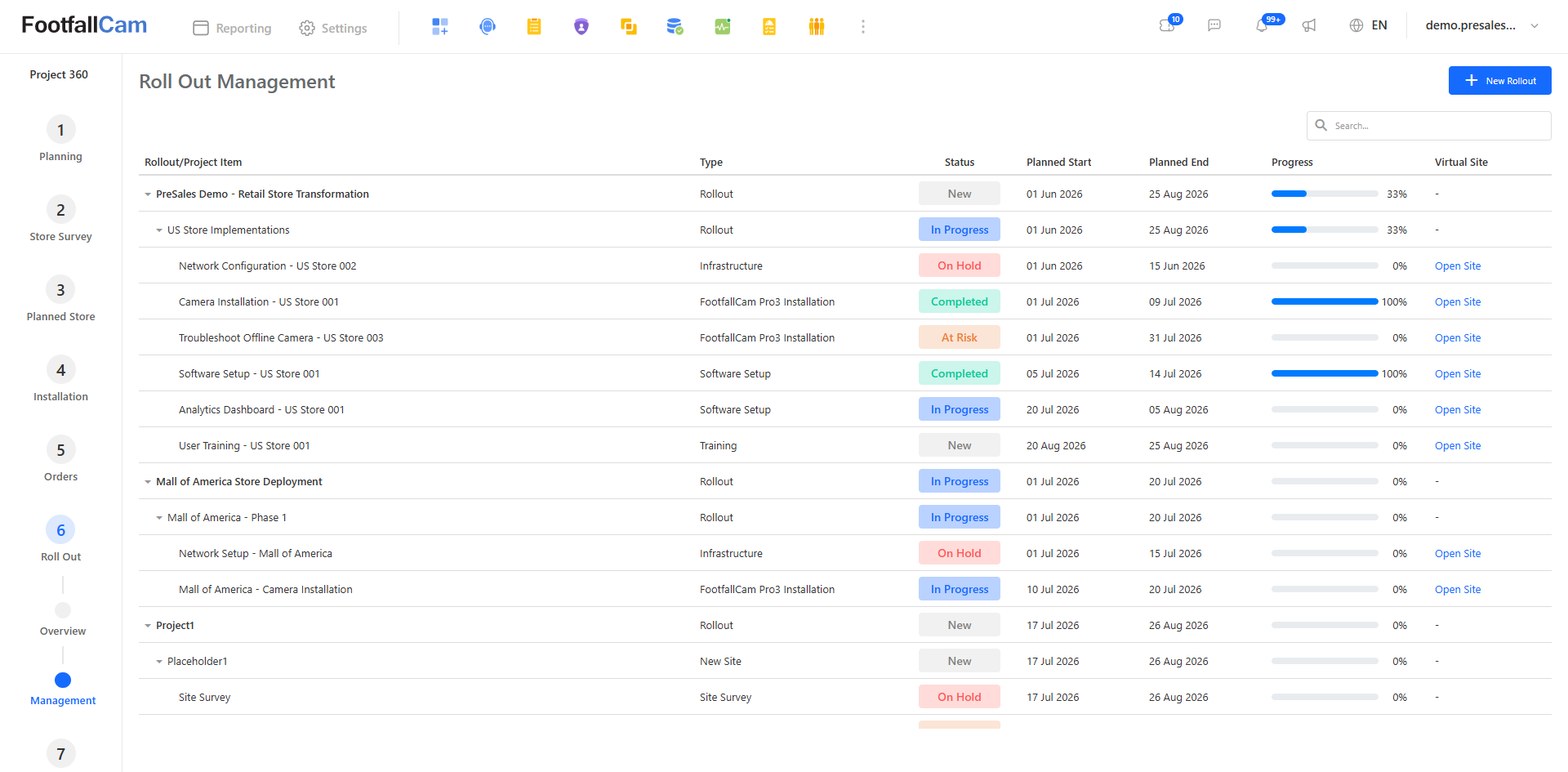The height and width of the screenshot is (772, 1568).
Task: Click the magnifier icon in search box
Action: 1321,125
